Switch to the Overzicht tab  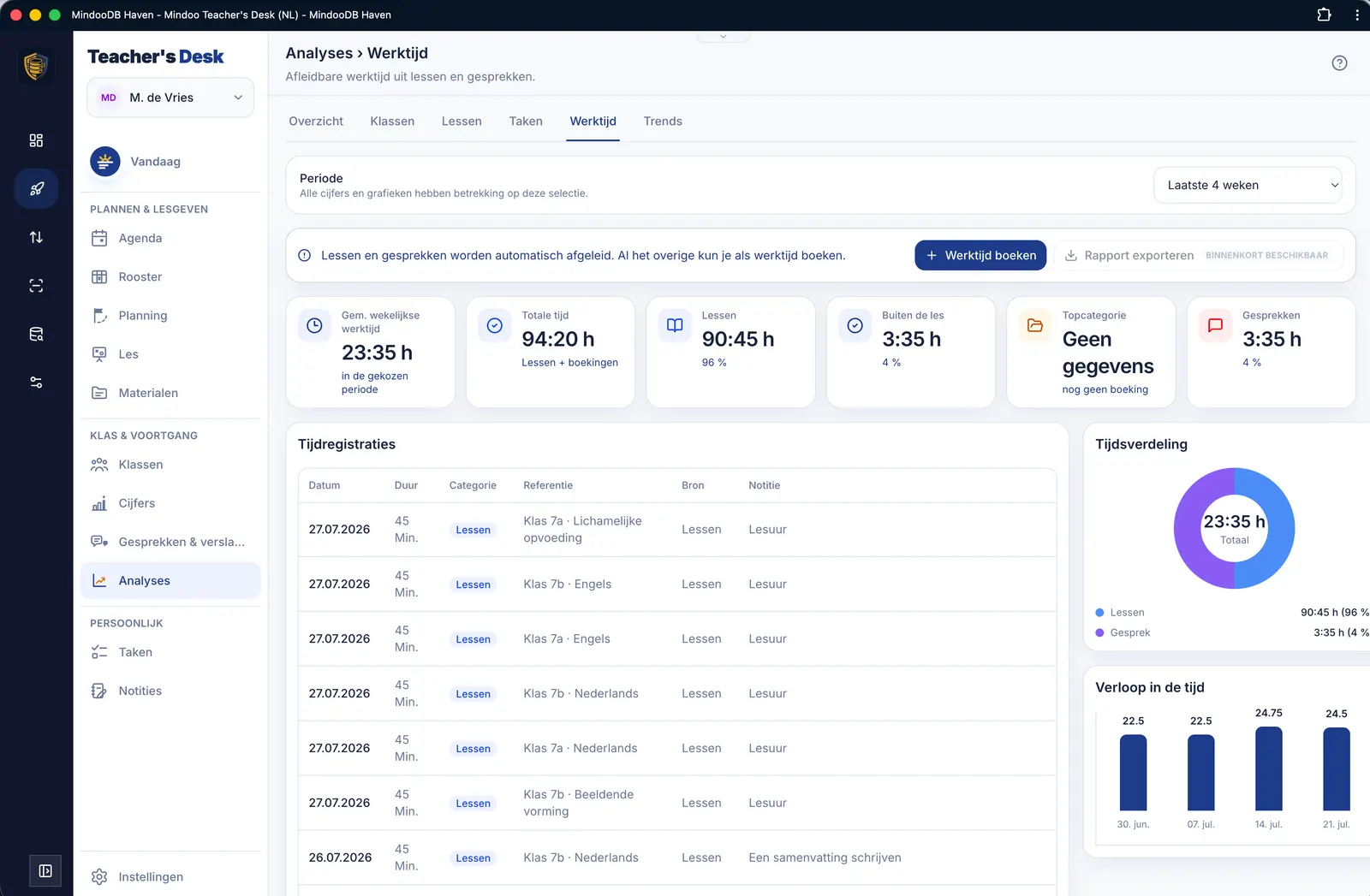point(316,122)
